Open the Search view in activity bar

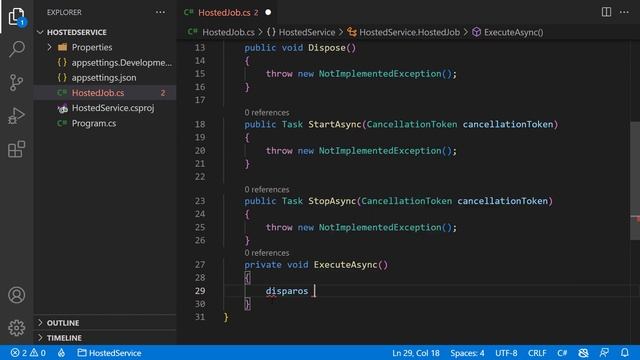[x=16, y=49]
